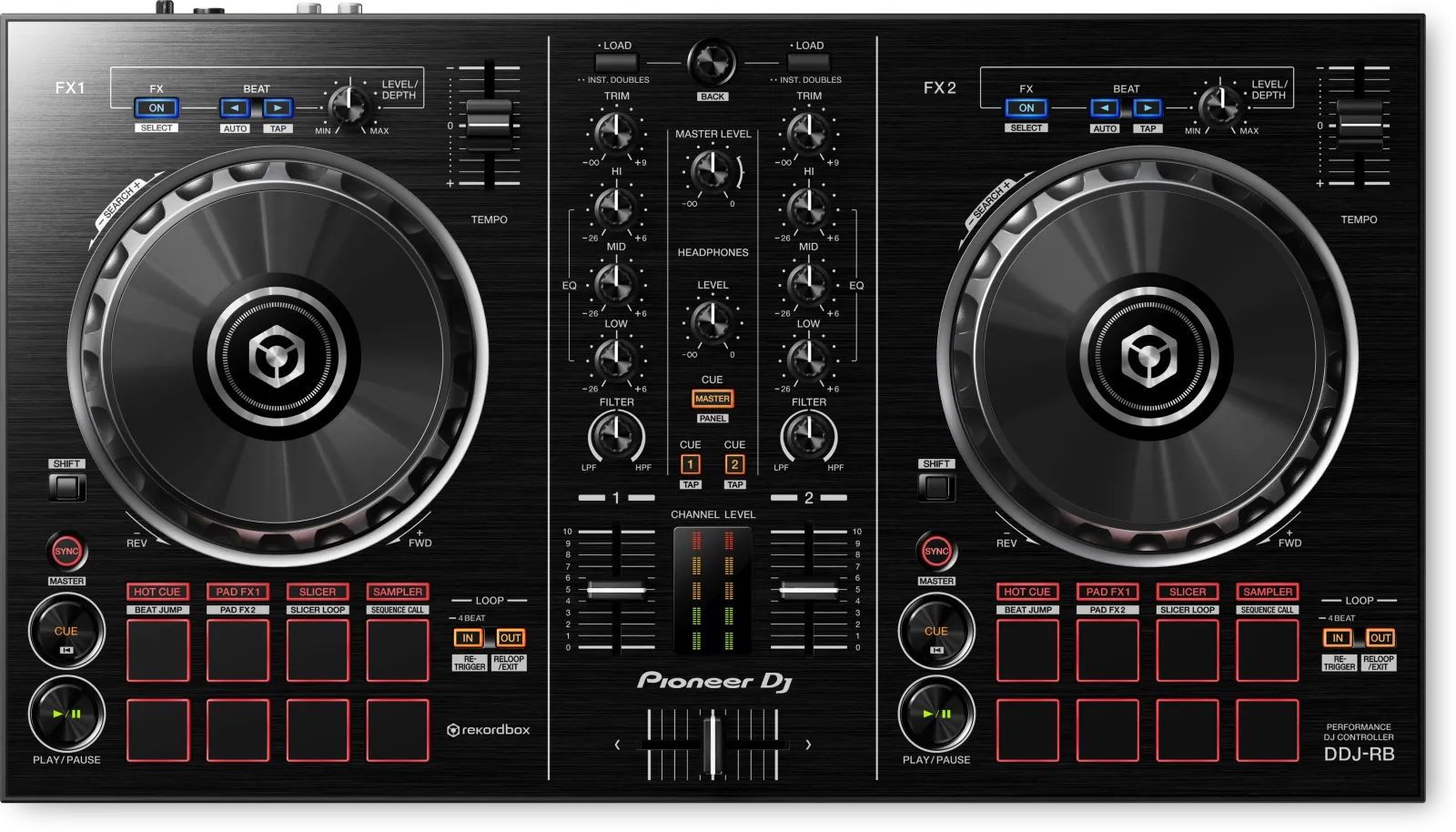Click the HEADPHONES LEVEL knob
This screenshot has width=1456, height=832.
(711, 320)
